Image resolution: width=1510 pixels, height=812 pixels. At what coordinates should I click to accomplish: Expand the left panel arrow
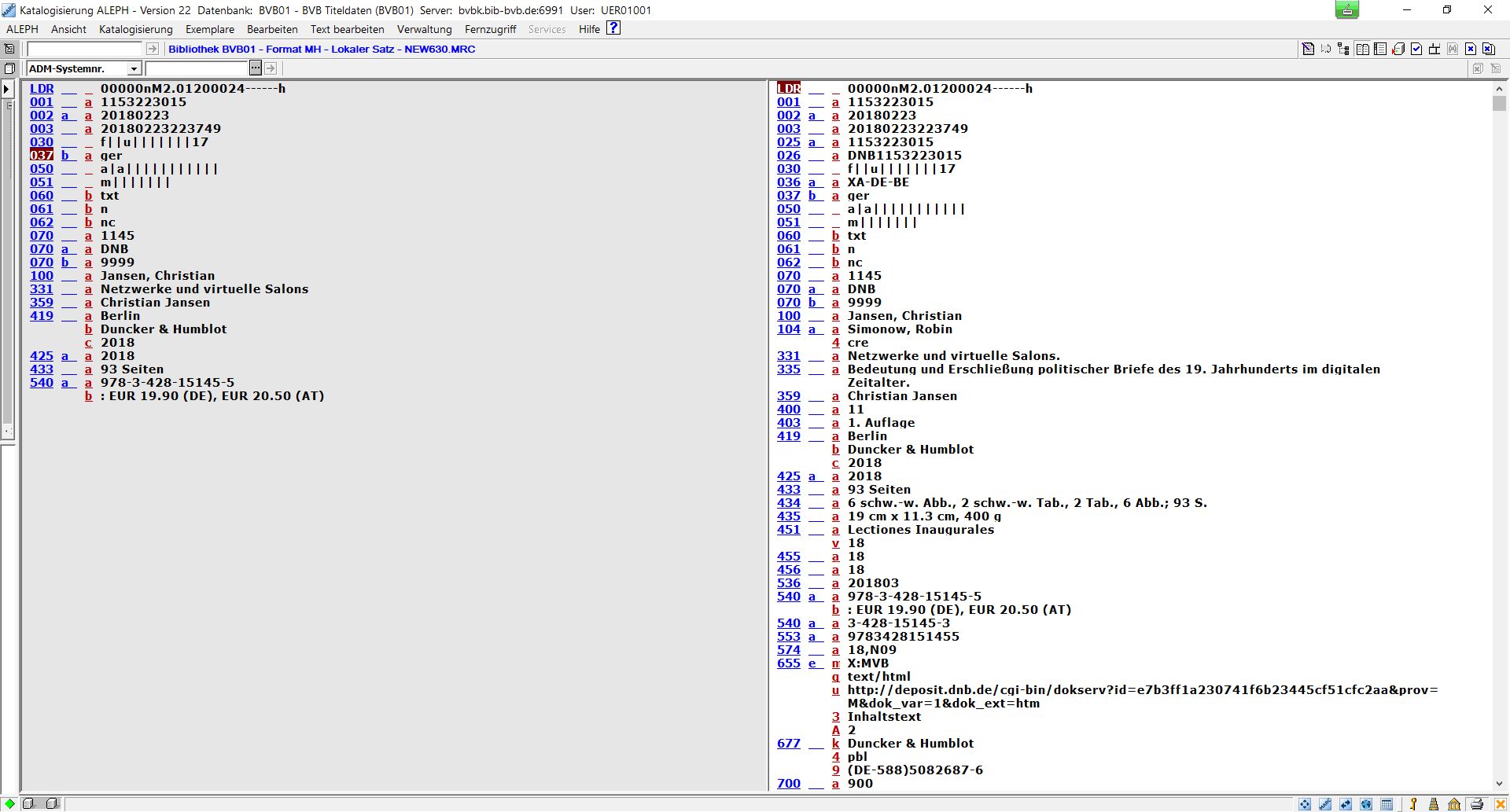pos(7,89)
